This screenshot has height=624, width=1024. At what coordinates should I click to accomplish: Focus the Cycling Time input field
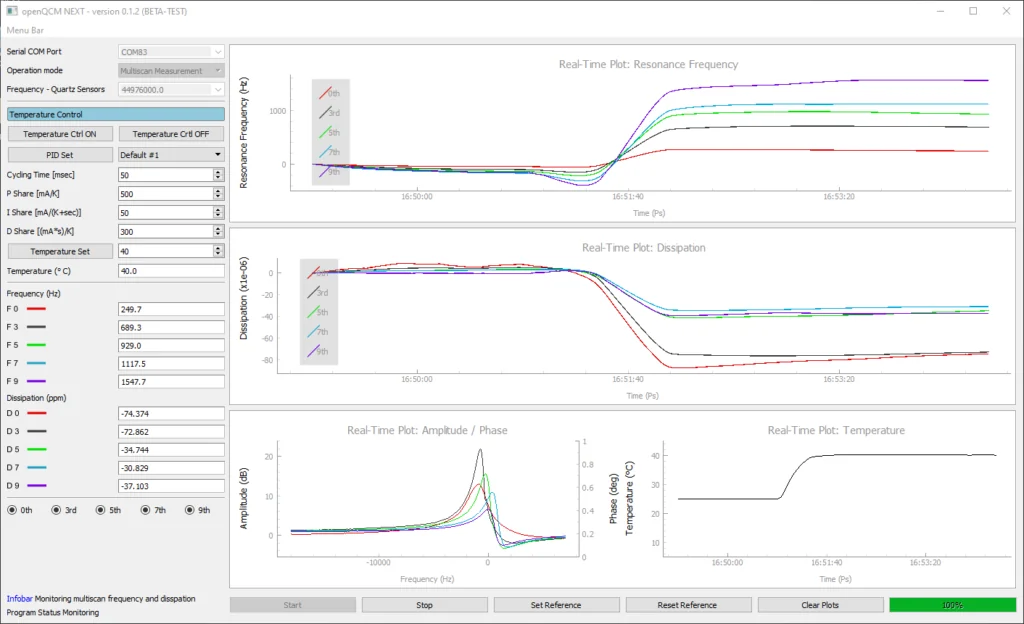(166, 175)
